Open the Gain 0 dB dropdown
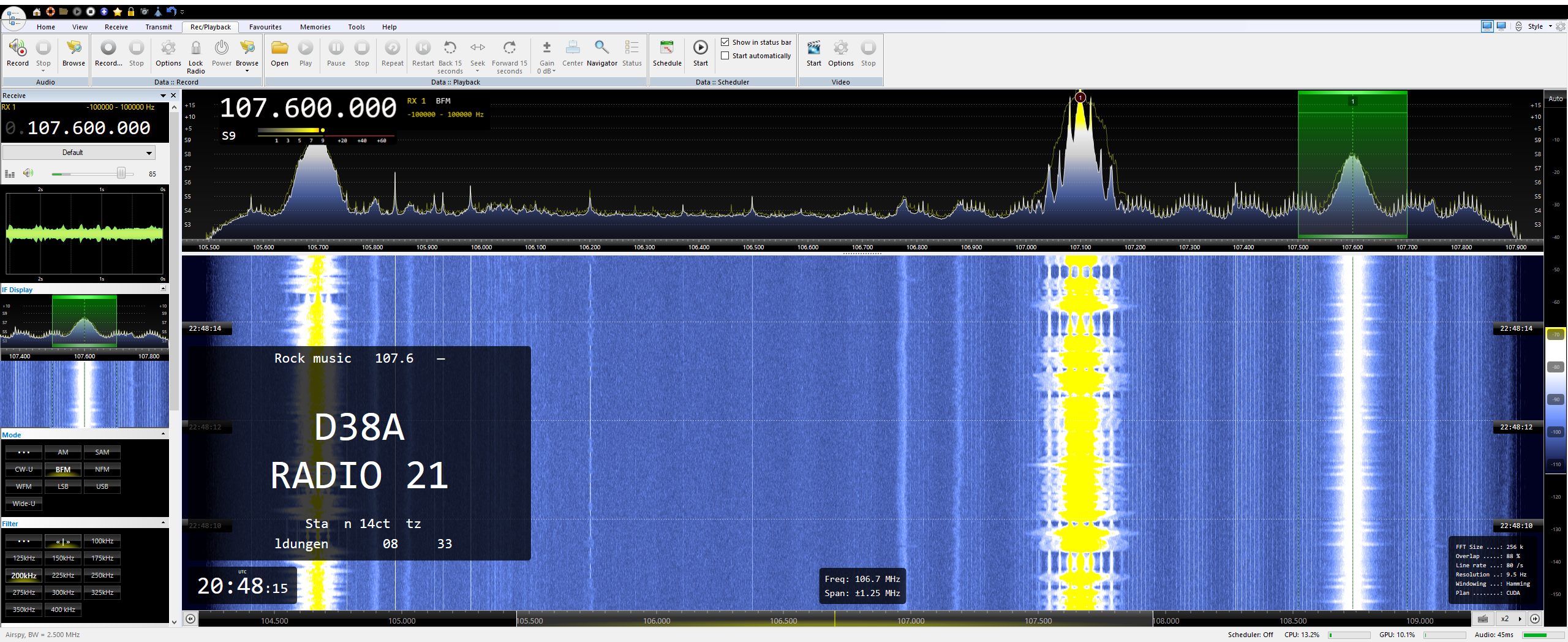Viewport: 1568px width, 642px height. [546, 71]
